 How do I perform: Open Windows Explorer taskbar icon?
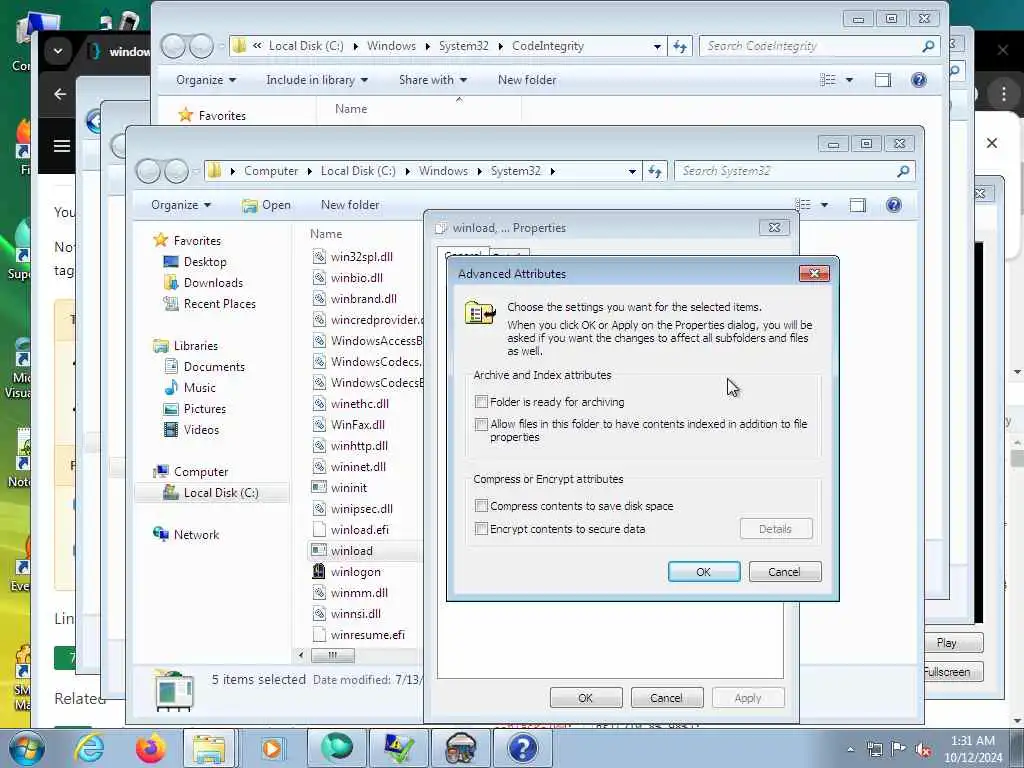209,748
